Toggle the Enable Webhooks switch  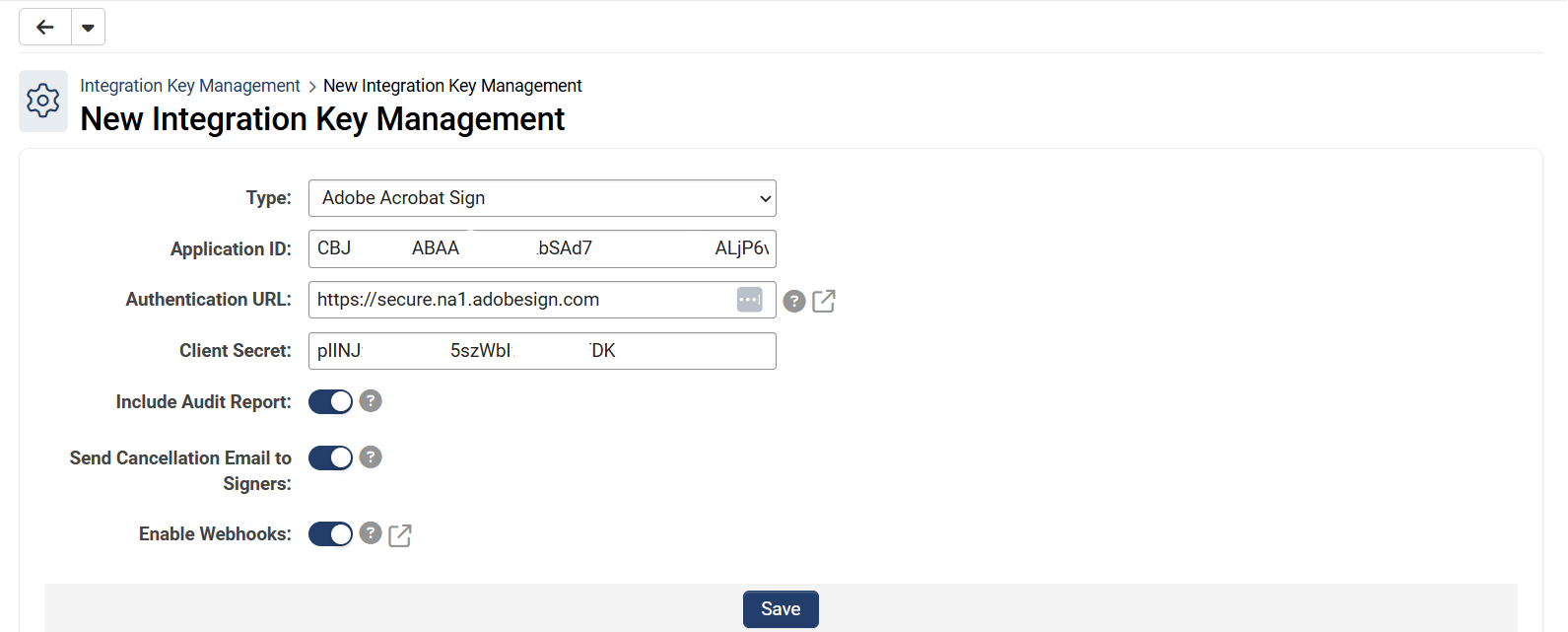330,533
